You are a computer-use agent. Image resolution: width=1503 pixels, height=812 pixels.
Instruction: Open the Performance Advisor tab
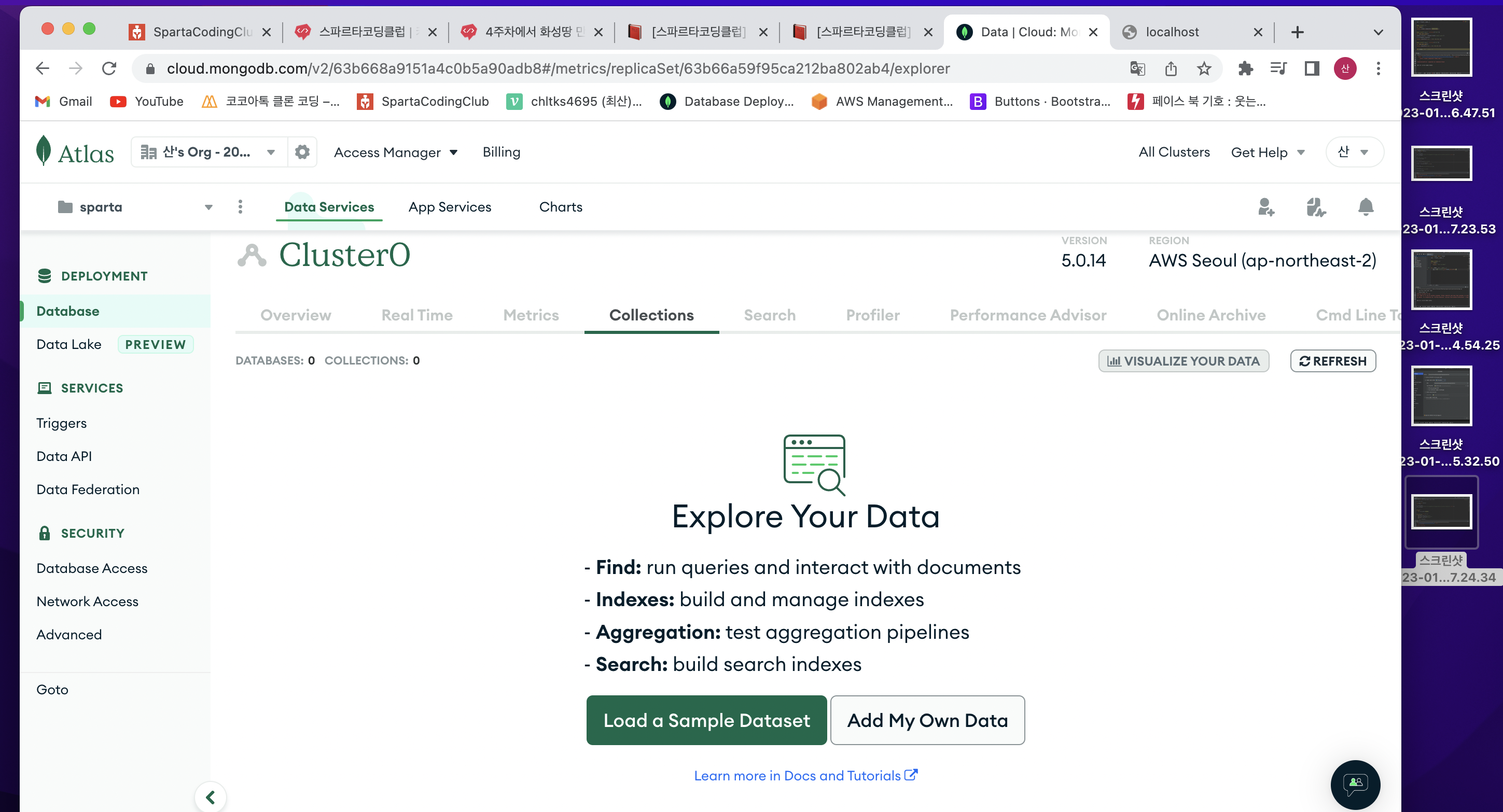point(1028,315)
